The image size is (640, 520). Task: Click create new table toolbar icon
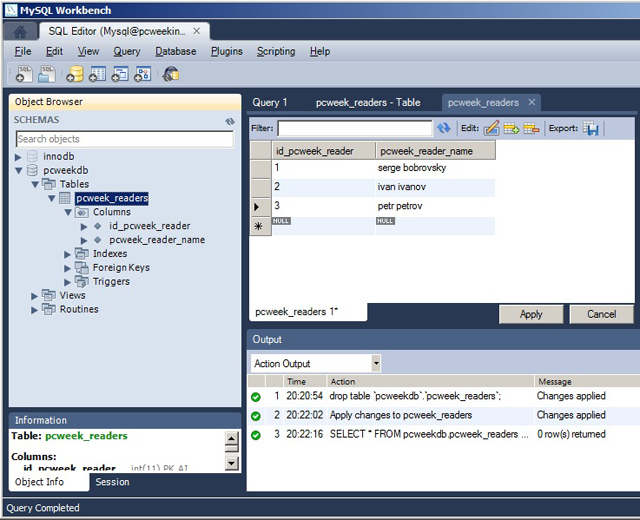point(98,74)
